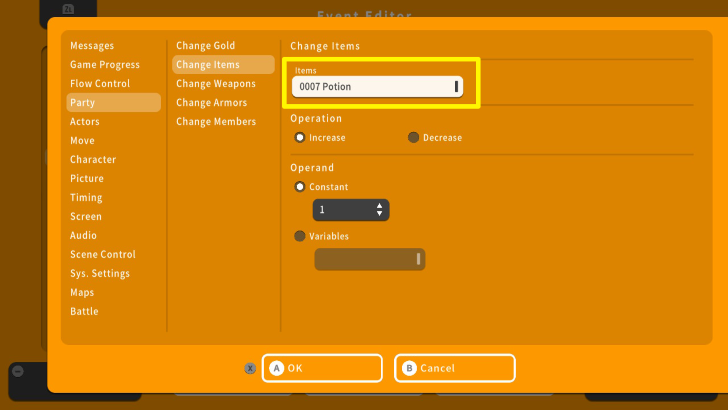Choose the Change Armors command
This screenshot has width=728, height=410.
tap(211, 103)
